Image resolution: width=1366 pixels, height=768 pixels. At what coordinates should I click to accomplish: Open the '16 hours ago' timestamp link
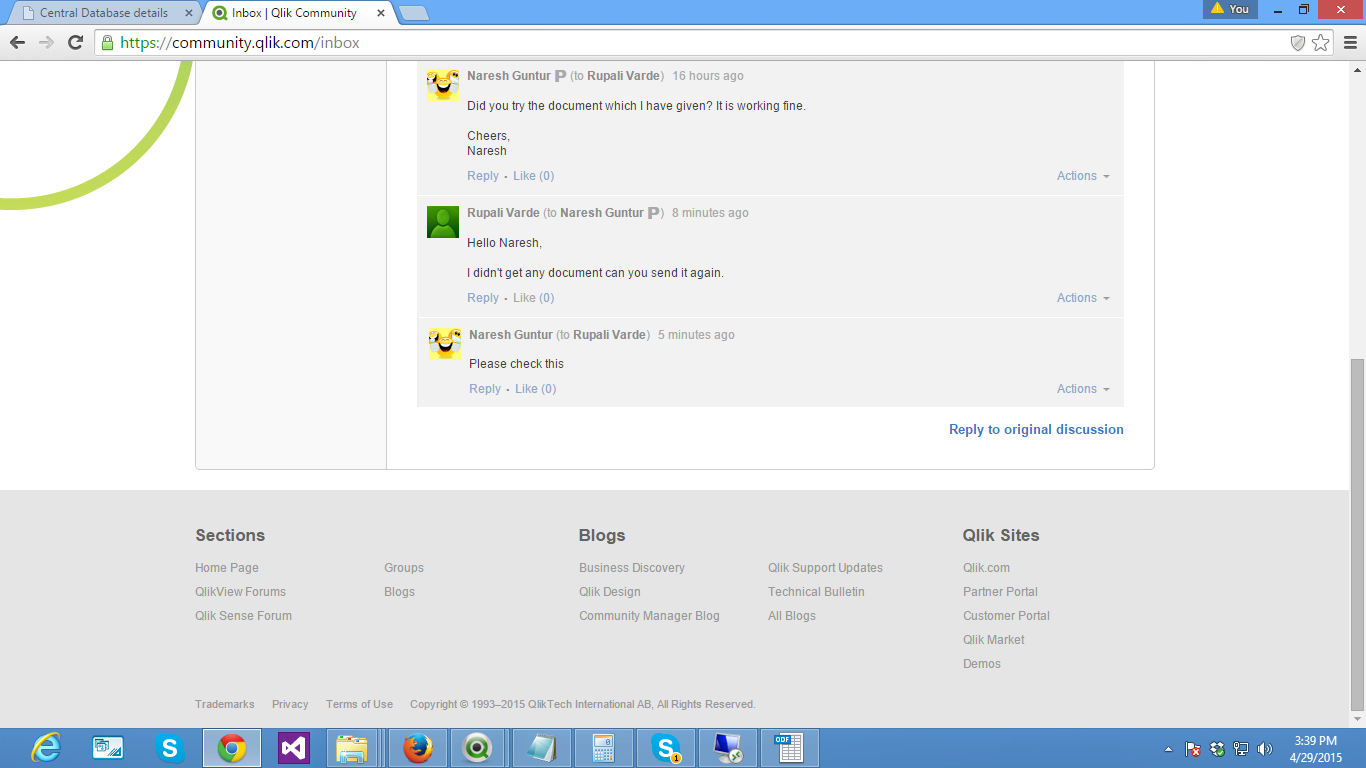click(708, 76)
